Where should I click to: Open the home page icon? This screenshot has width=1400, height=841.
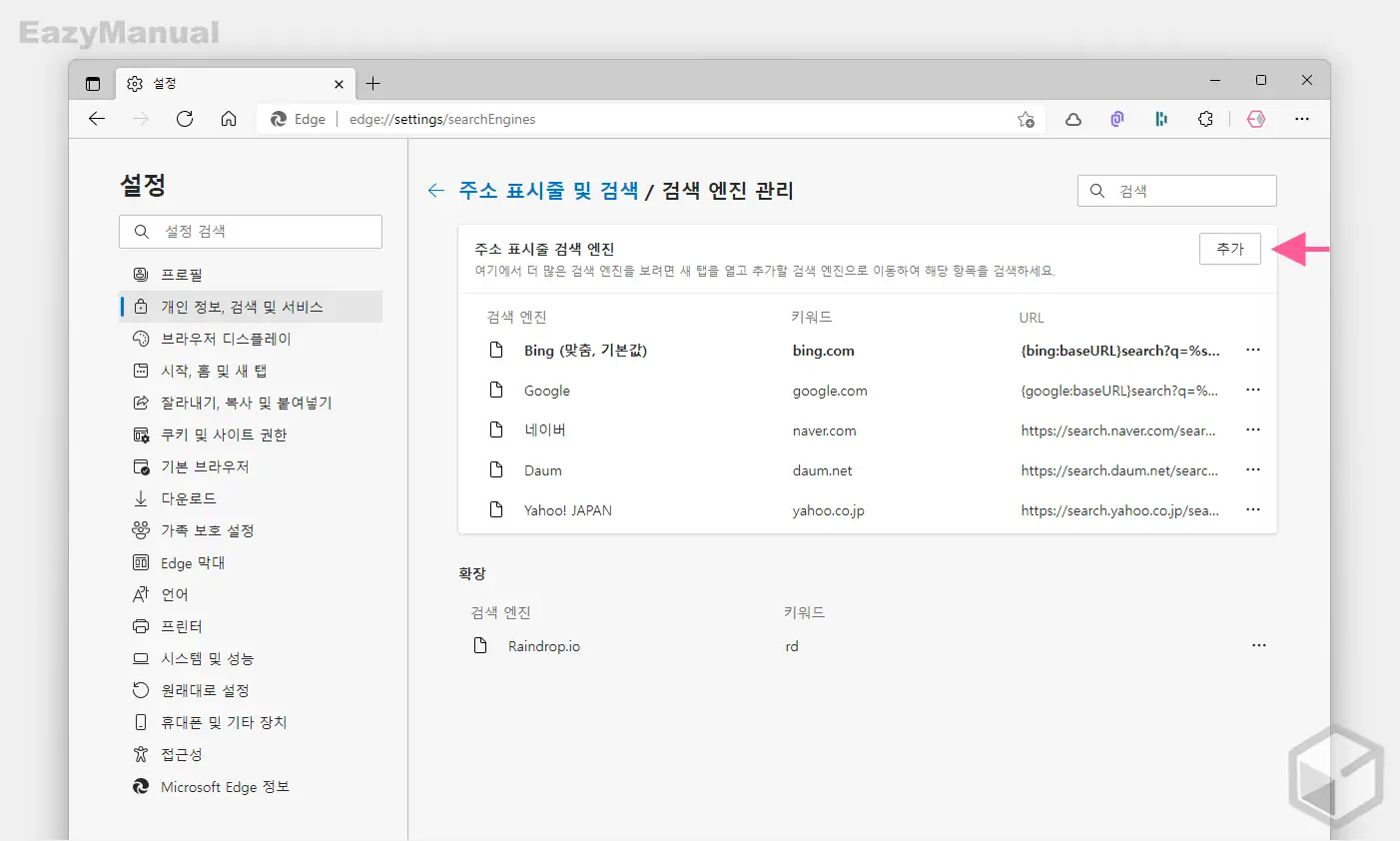[229, 119]
